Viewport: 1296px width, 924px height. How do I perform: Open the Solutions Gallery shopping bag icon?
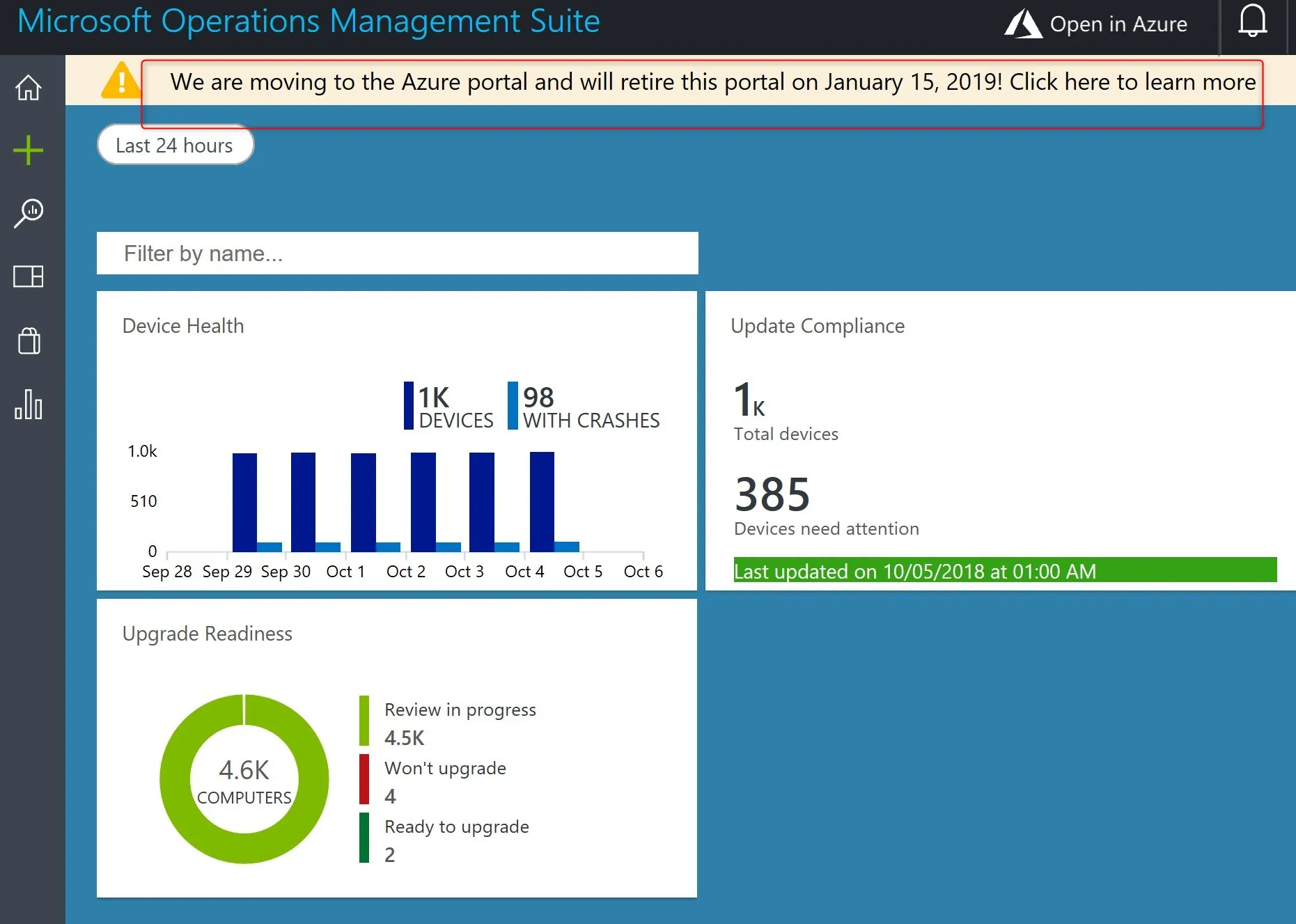tap(29, 340)
